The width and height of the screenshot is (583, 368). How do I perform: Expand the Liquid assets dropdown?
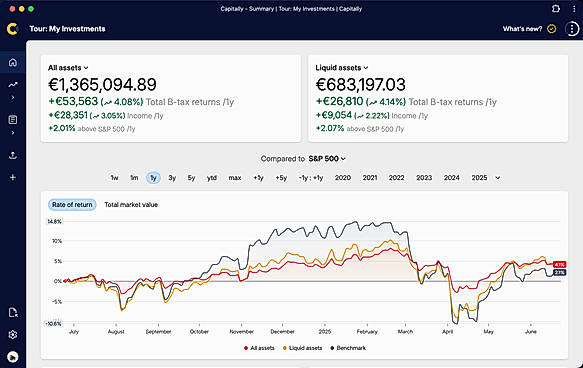tap(342, 68)
